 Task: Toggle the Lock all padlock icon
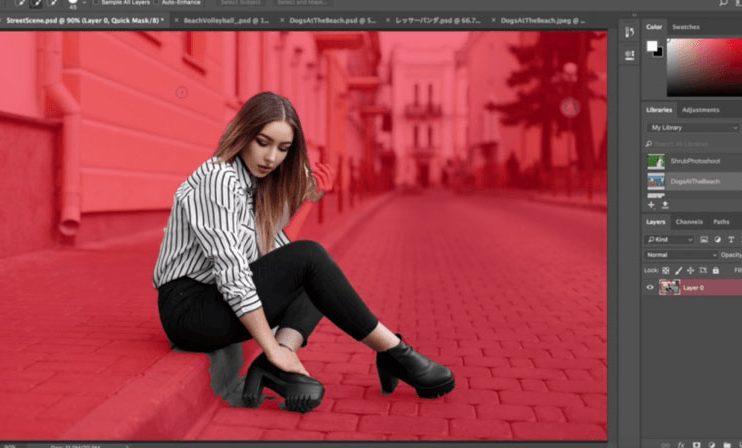click(716, 271)
